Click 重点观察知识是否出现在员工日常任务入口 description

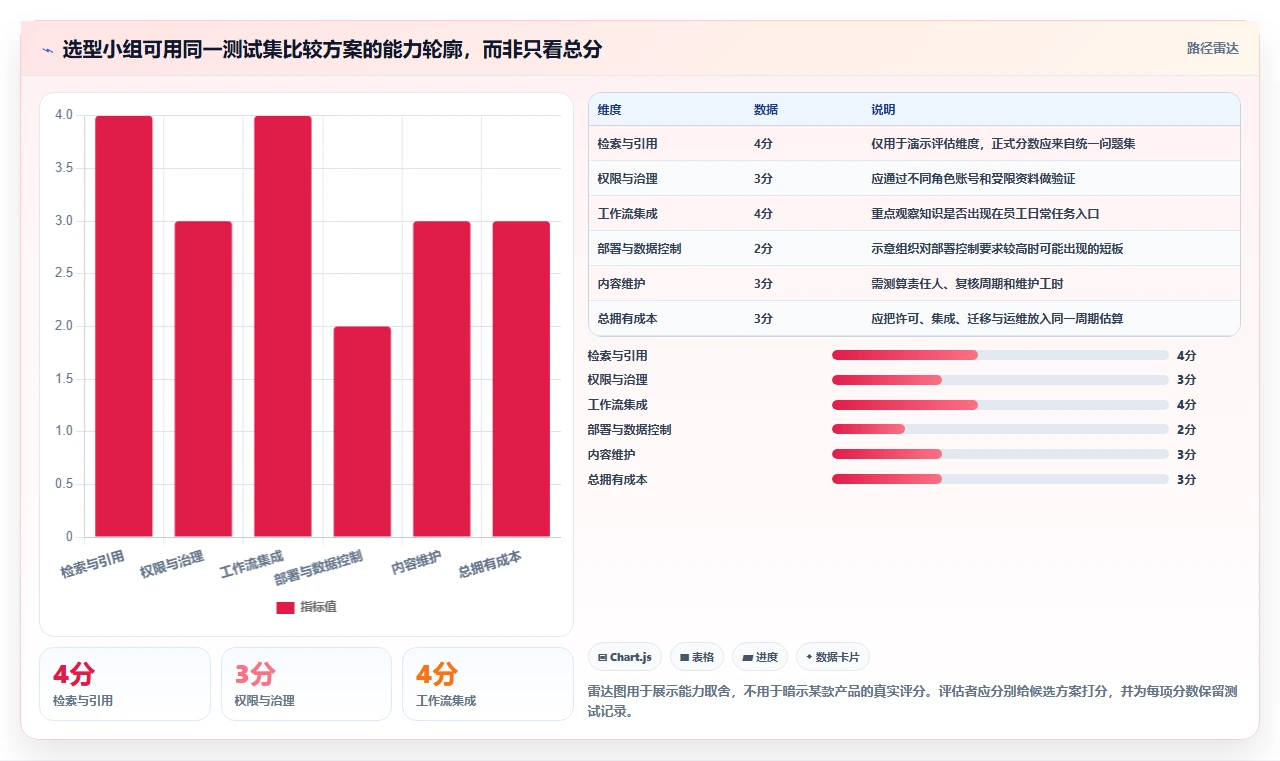(x=985, y=214)
